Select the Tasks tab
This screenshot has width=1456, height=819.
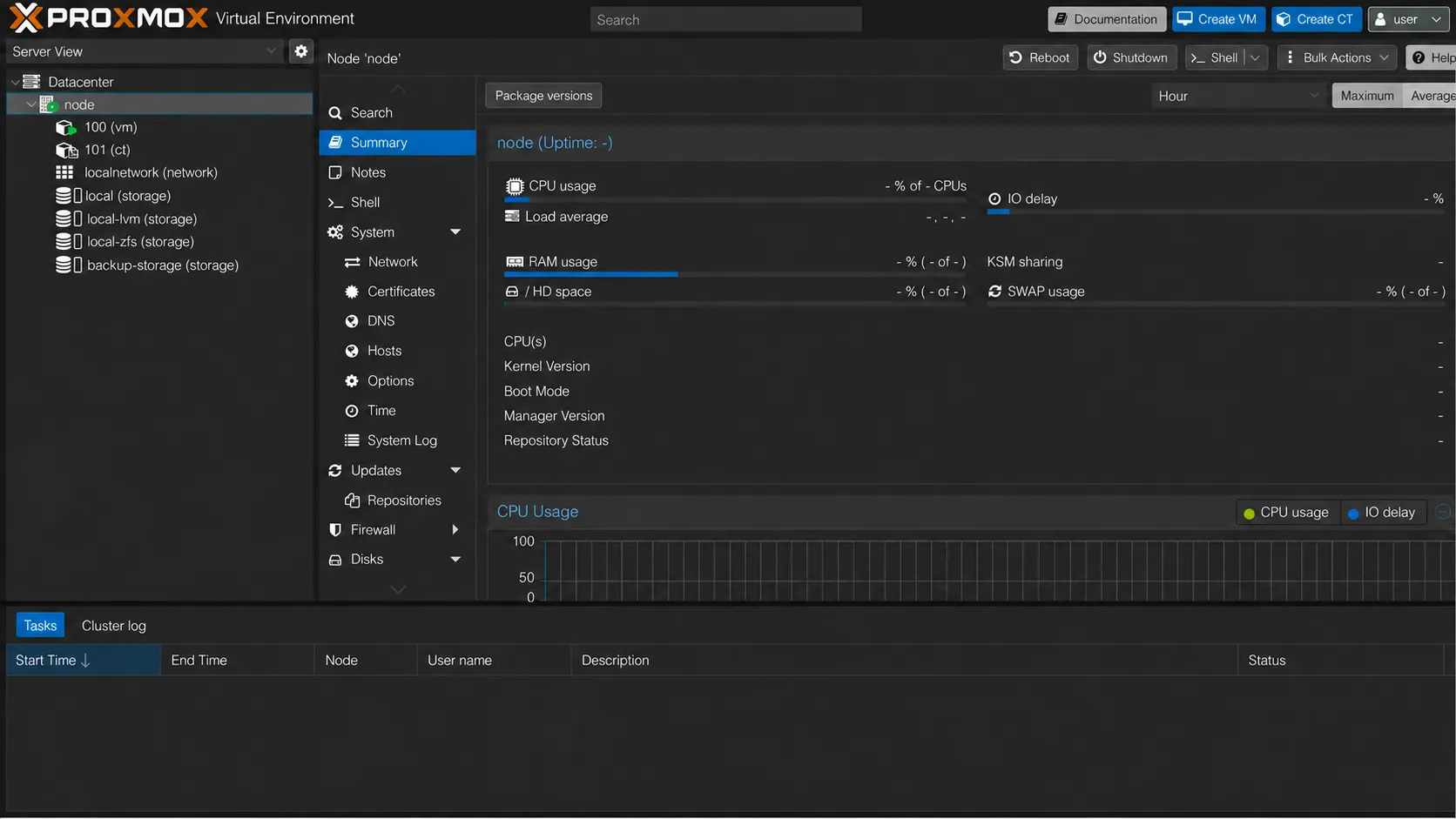(40, 626)
